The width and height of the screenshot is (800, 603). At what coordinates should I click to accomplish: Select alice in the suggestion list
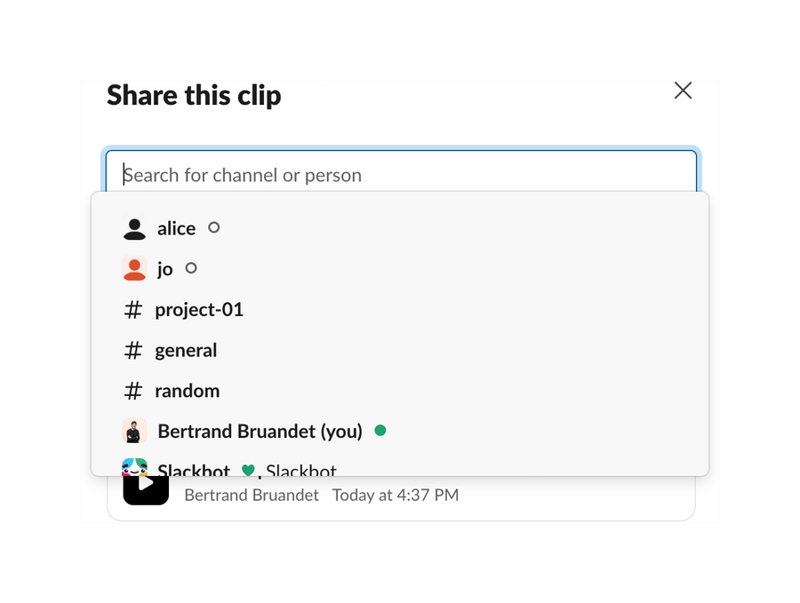[177, 227]
